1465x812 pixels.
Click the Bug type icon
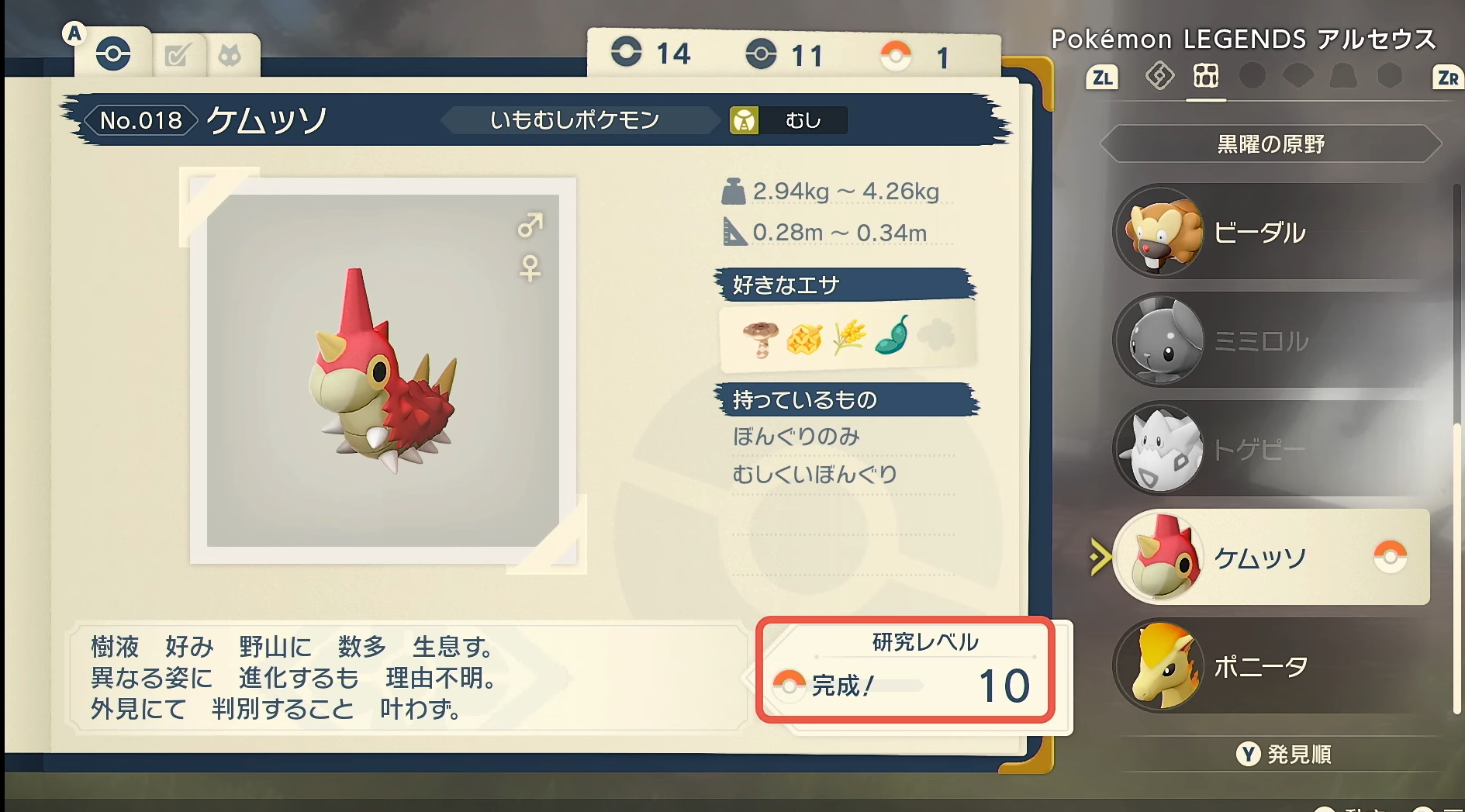coord(744,120)
